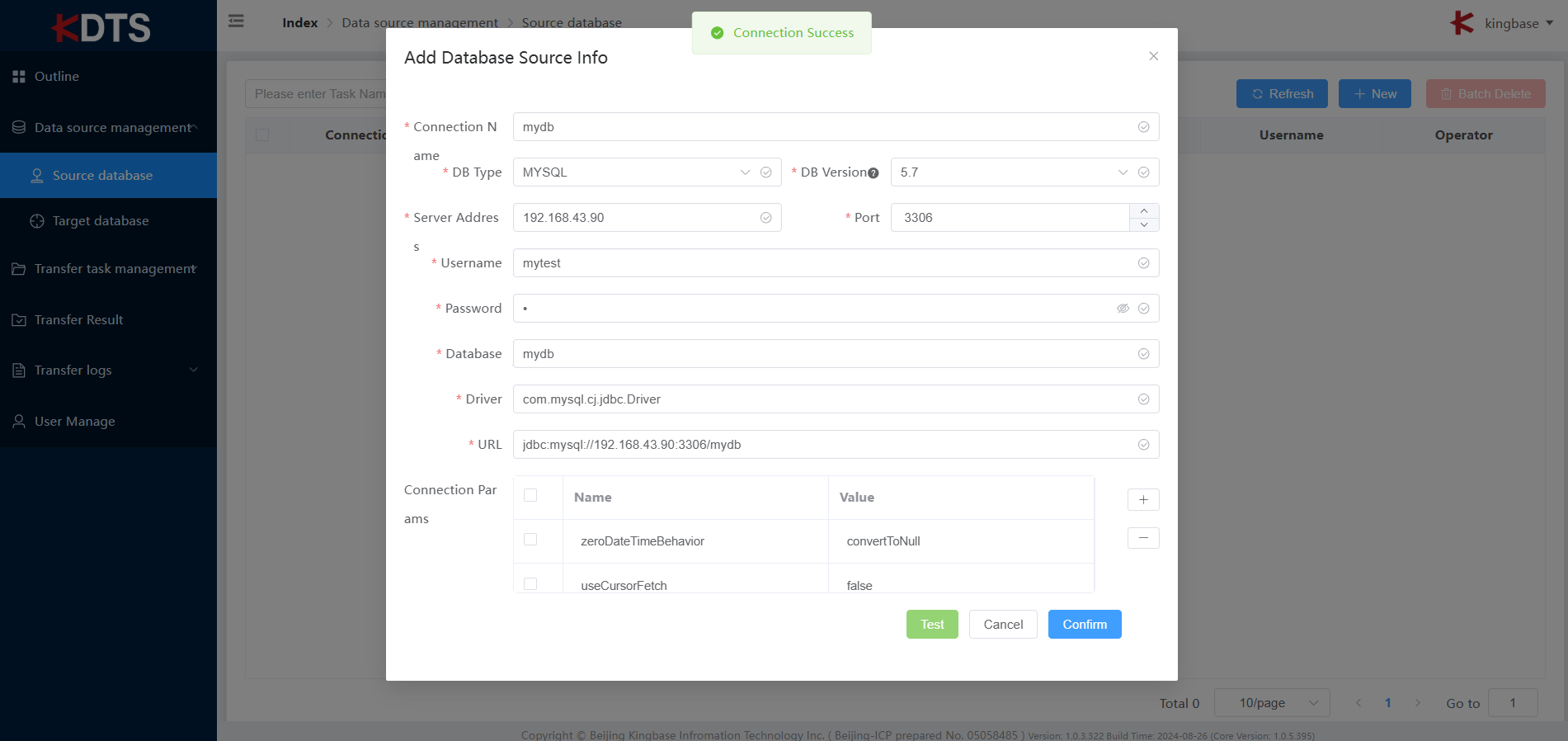Click the Server Address input field
The height and width of the screenshot is (741, 1568).
click(647, 218)
